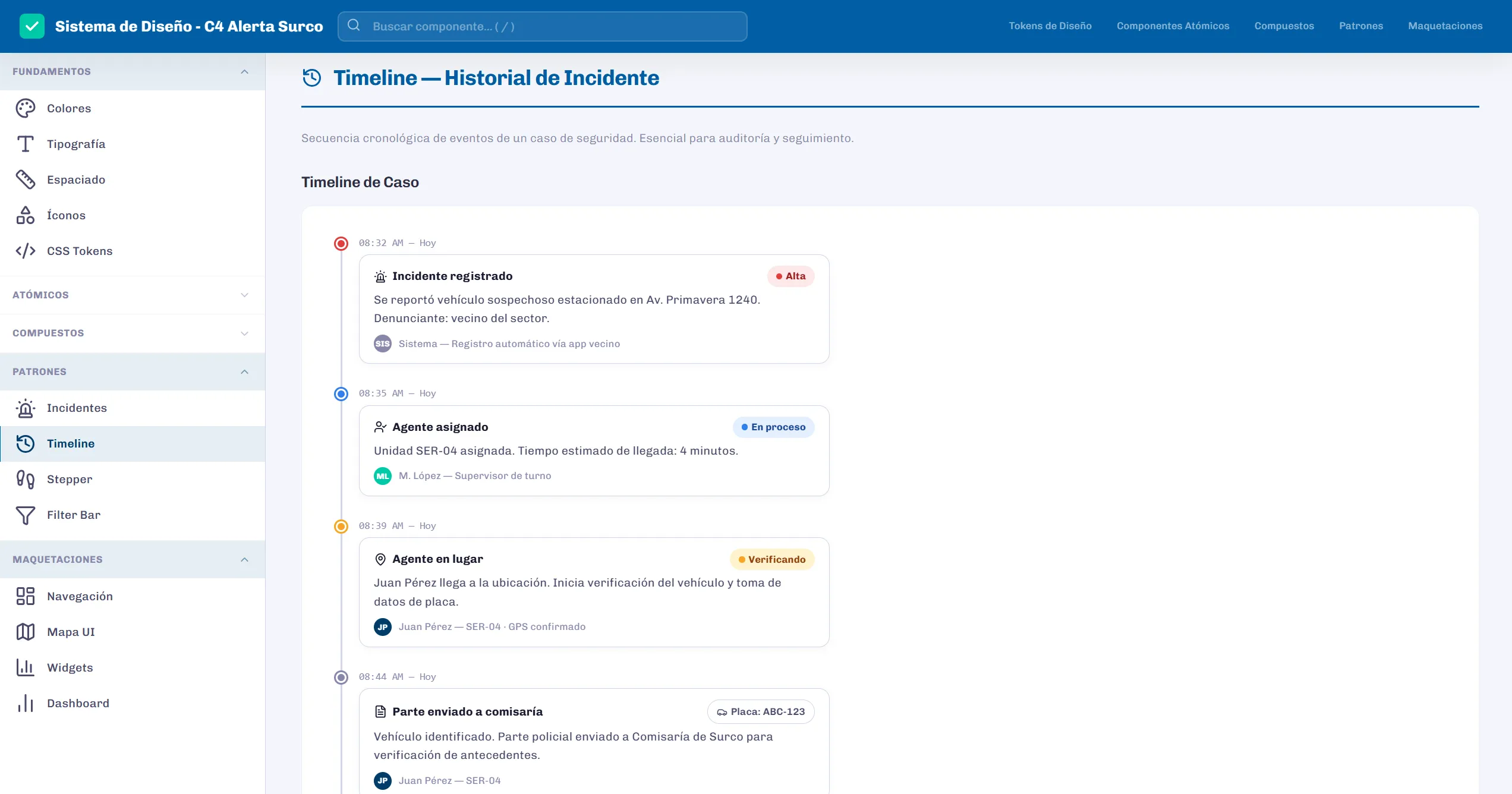The height and width of the screenshot is (794, 1512).
Task: Collapse the Maquetaciones section chevron
Action: point(244,559)
